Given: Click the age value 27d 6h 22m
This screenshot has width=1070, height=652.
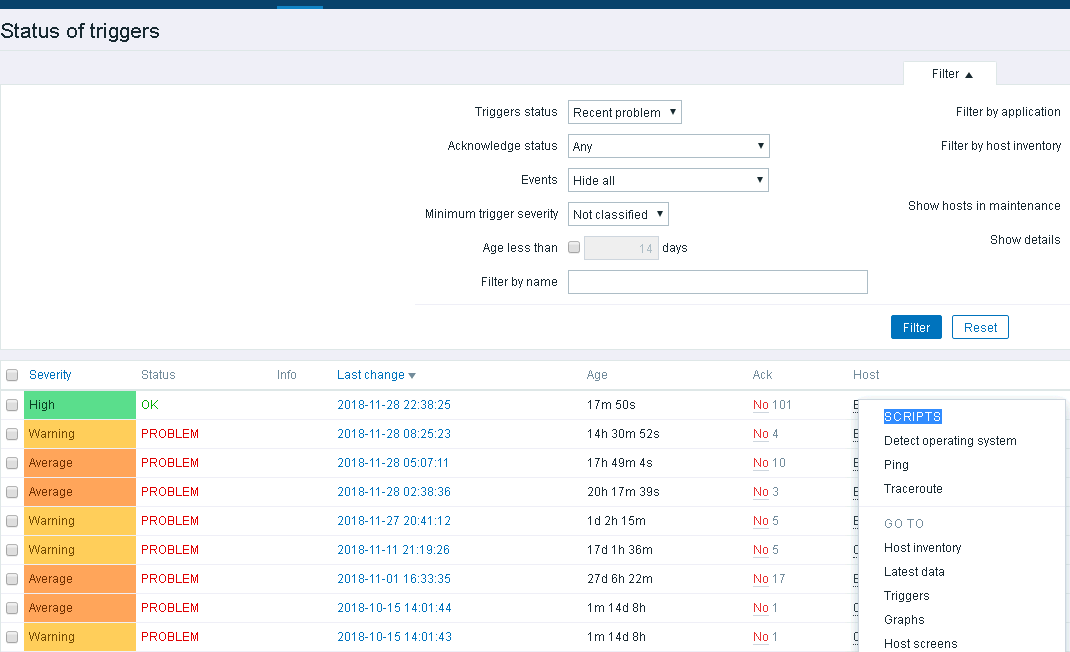Looking at the screenshot, I should pos(620,579).
